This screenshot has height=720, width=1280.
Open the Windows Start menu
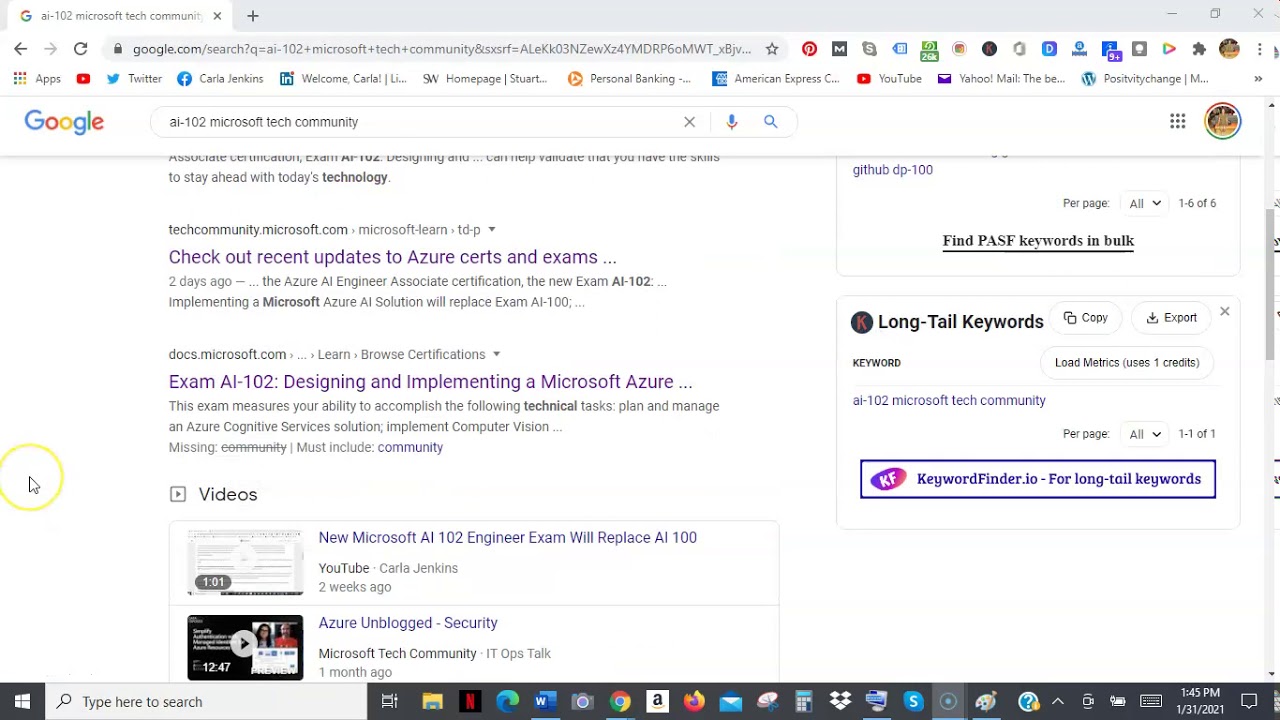click(x=22, y=701)
